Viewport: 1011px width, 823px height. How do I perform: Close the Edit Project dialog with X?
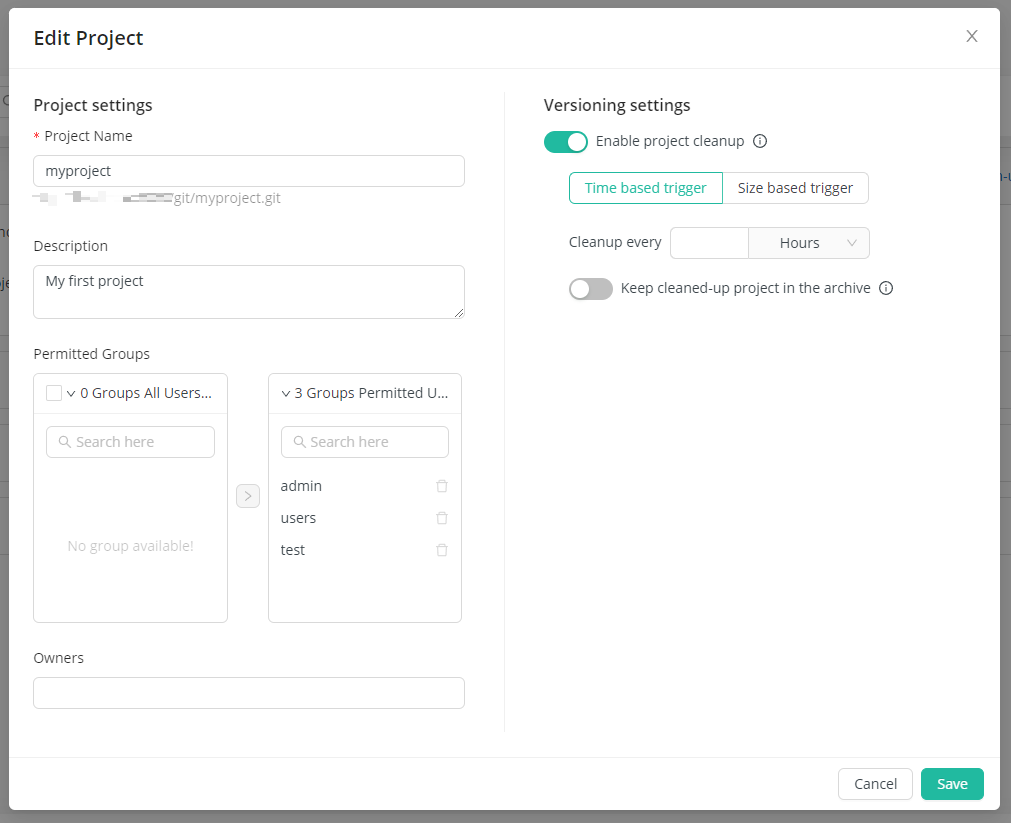[x=971, y=37]
